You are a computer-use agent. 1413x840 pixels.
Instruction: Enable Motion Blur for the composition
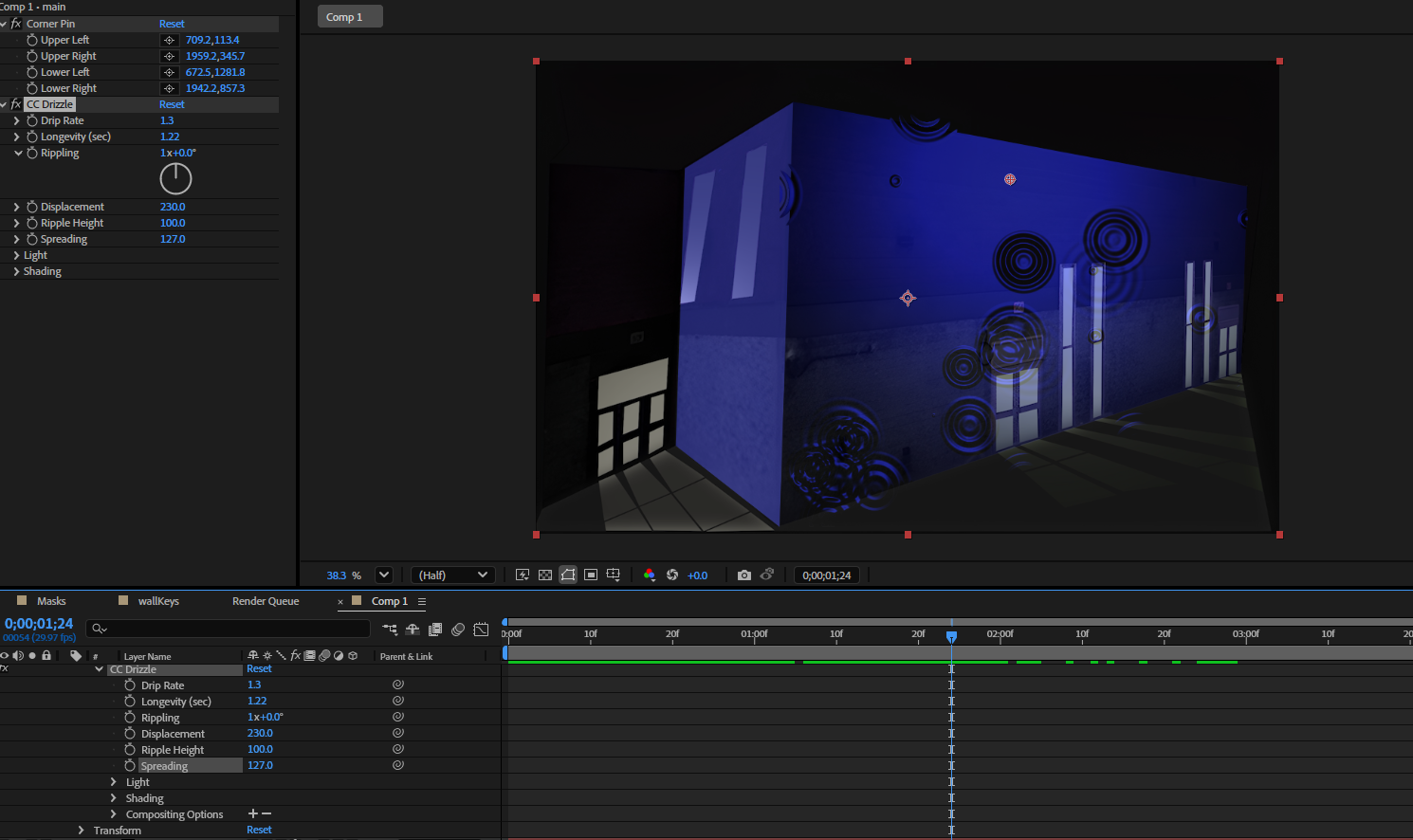[458, 629]
